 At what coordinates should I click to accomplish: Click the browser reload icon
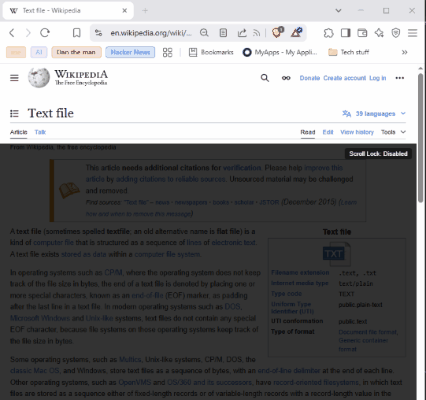[45, 33]
